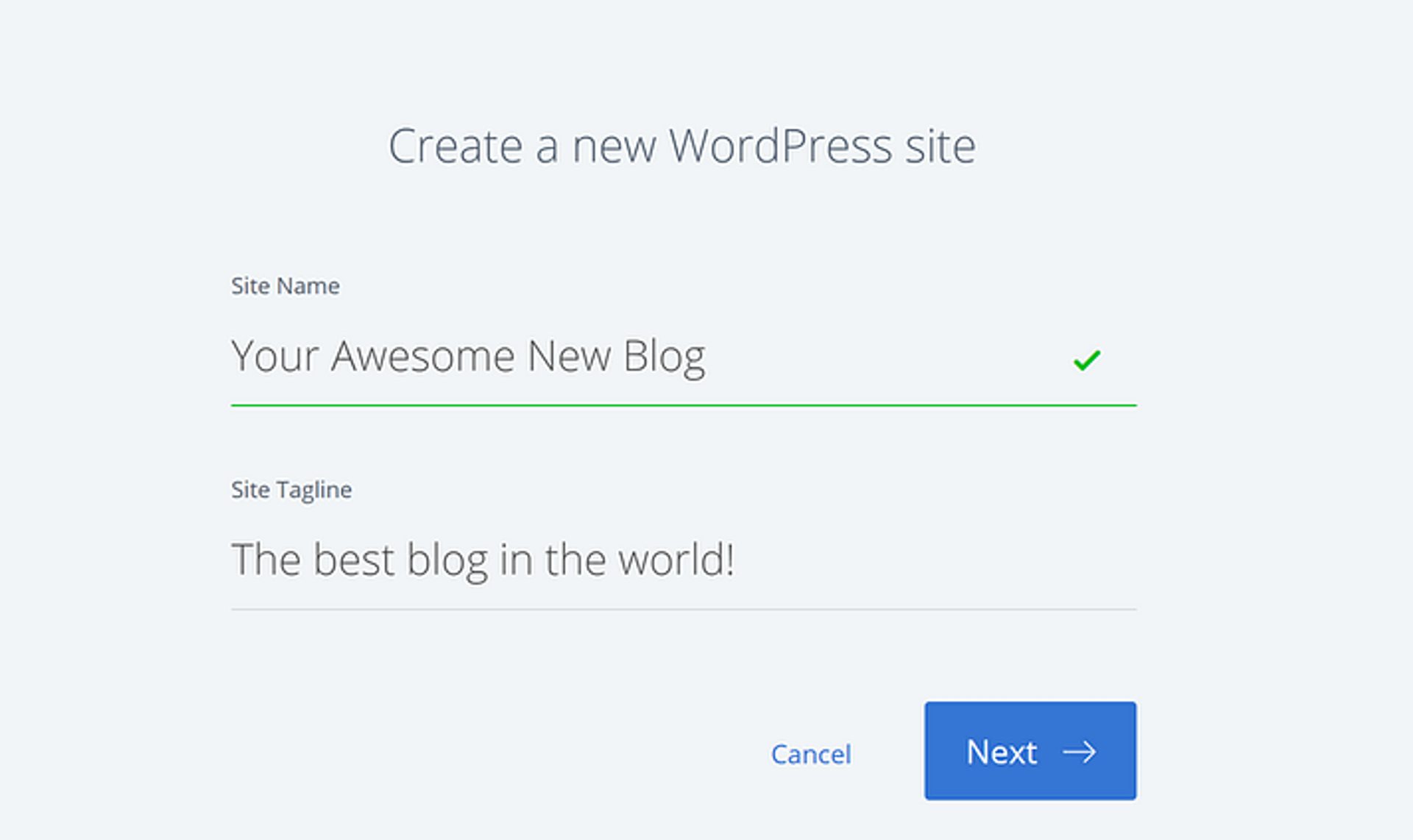Screen dimensions: 1413x840
Task: Click the Site Tagline label
Action: [x=291, y=489]
